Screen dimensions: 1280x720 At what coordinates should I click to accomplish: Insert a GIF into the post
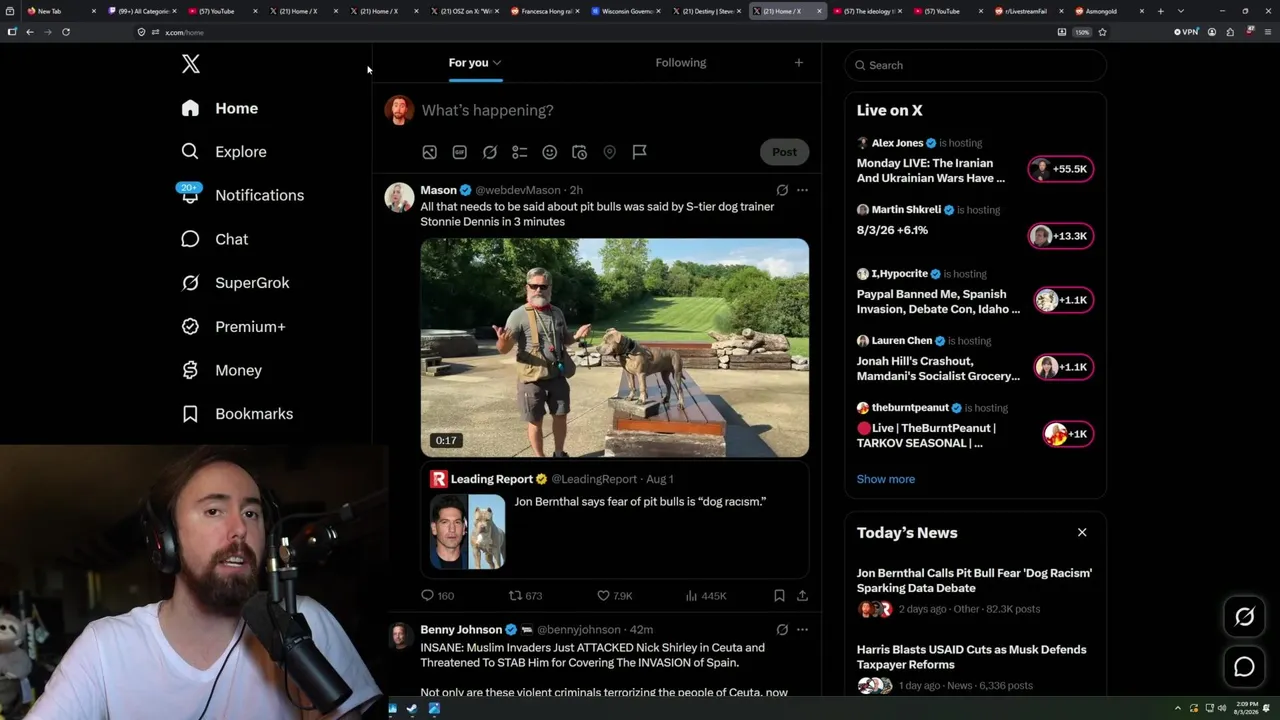click(x=459, y=152)
